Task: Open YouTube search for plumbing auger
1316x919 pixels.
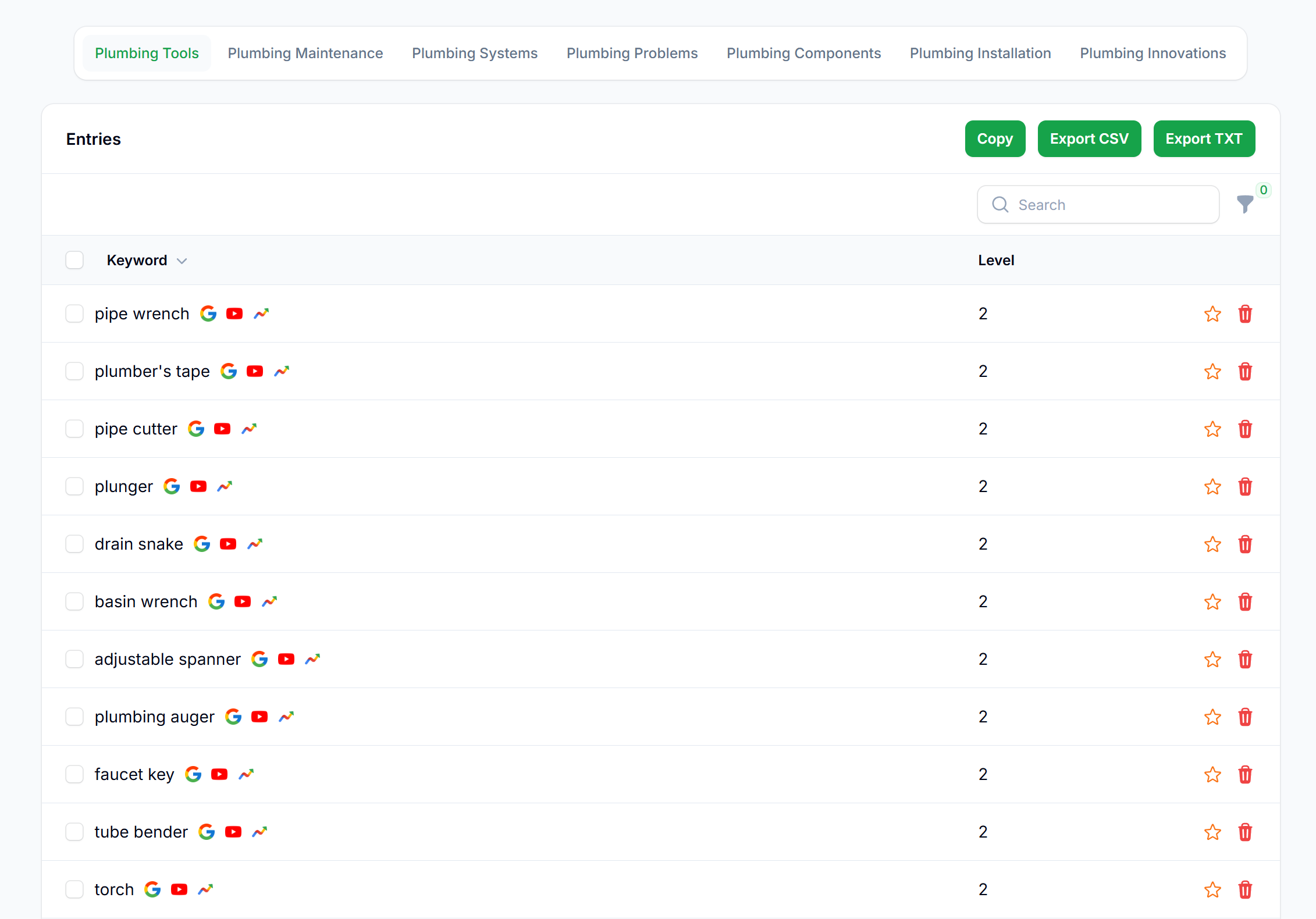Action: tap(259, 717)
